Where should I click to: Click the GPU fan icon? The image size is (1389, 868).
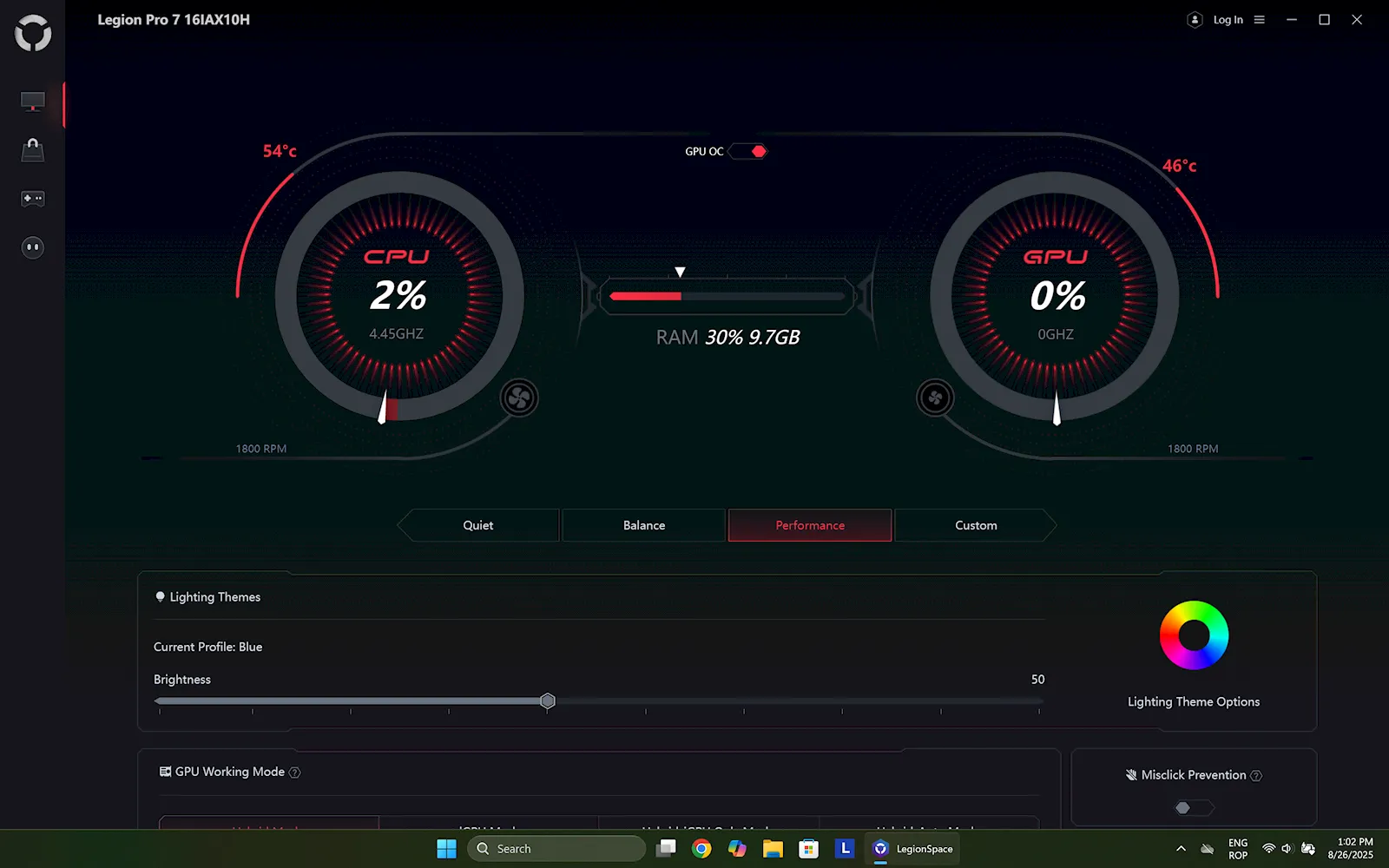click(x=935, y=398)
